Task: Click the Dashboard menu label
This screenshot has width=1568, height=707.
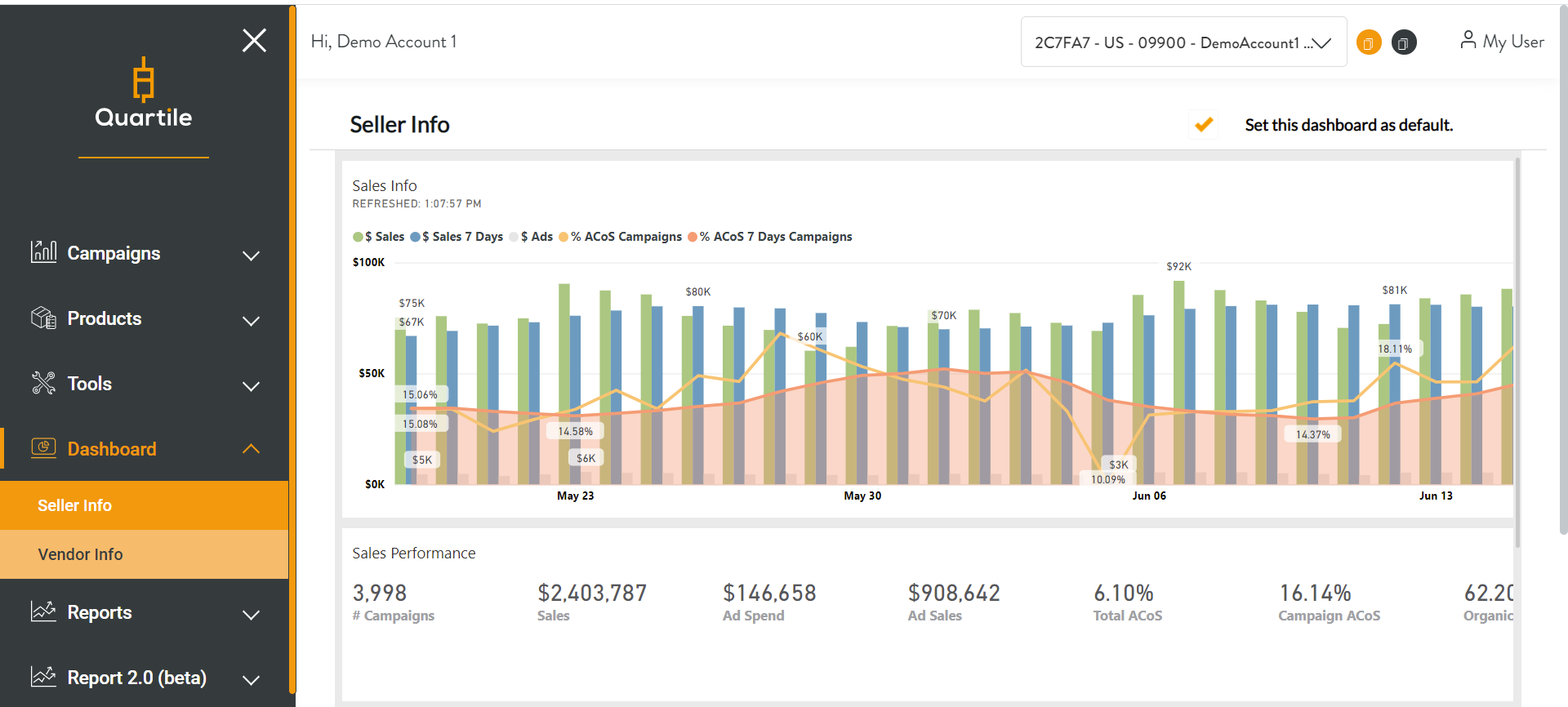Action: click(x=112, y=449)
